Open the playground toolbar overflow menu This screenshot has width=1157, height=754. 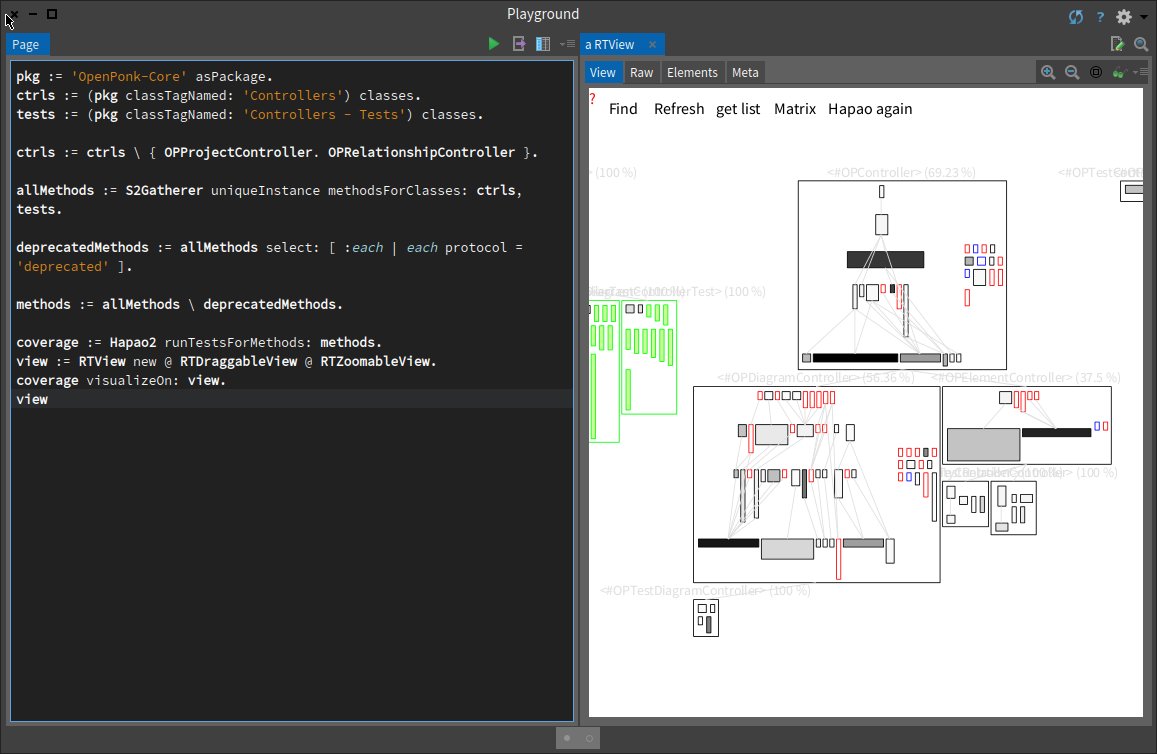[567, 44]
